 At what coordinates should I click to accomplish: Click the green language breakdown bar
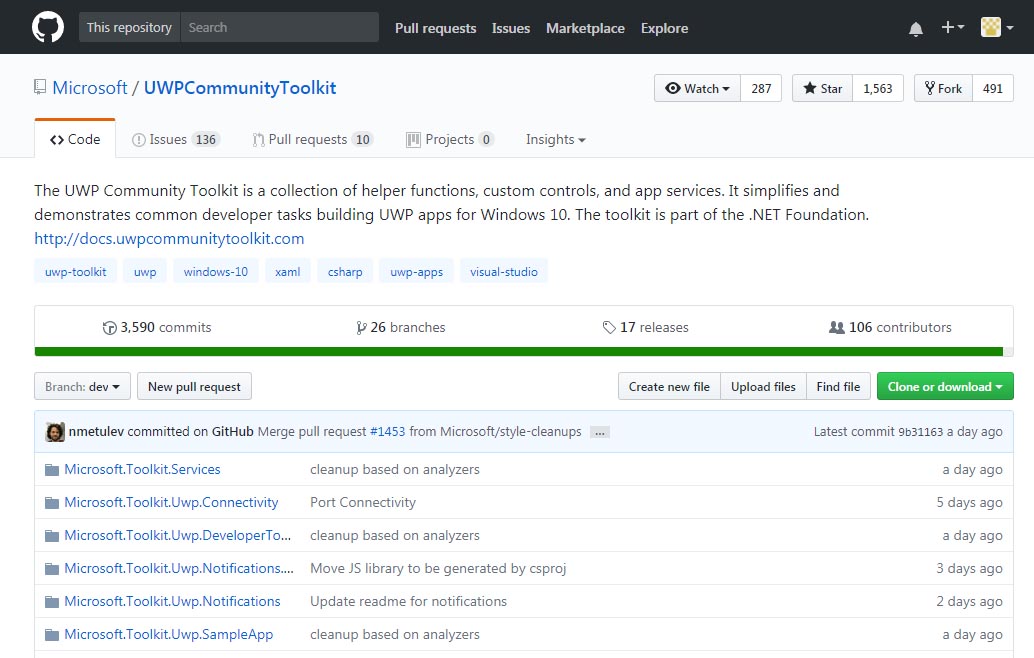518,351
